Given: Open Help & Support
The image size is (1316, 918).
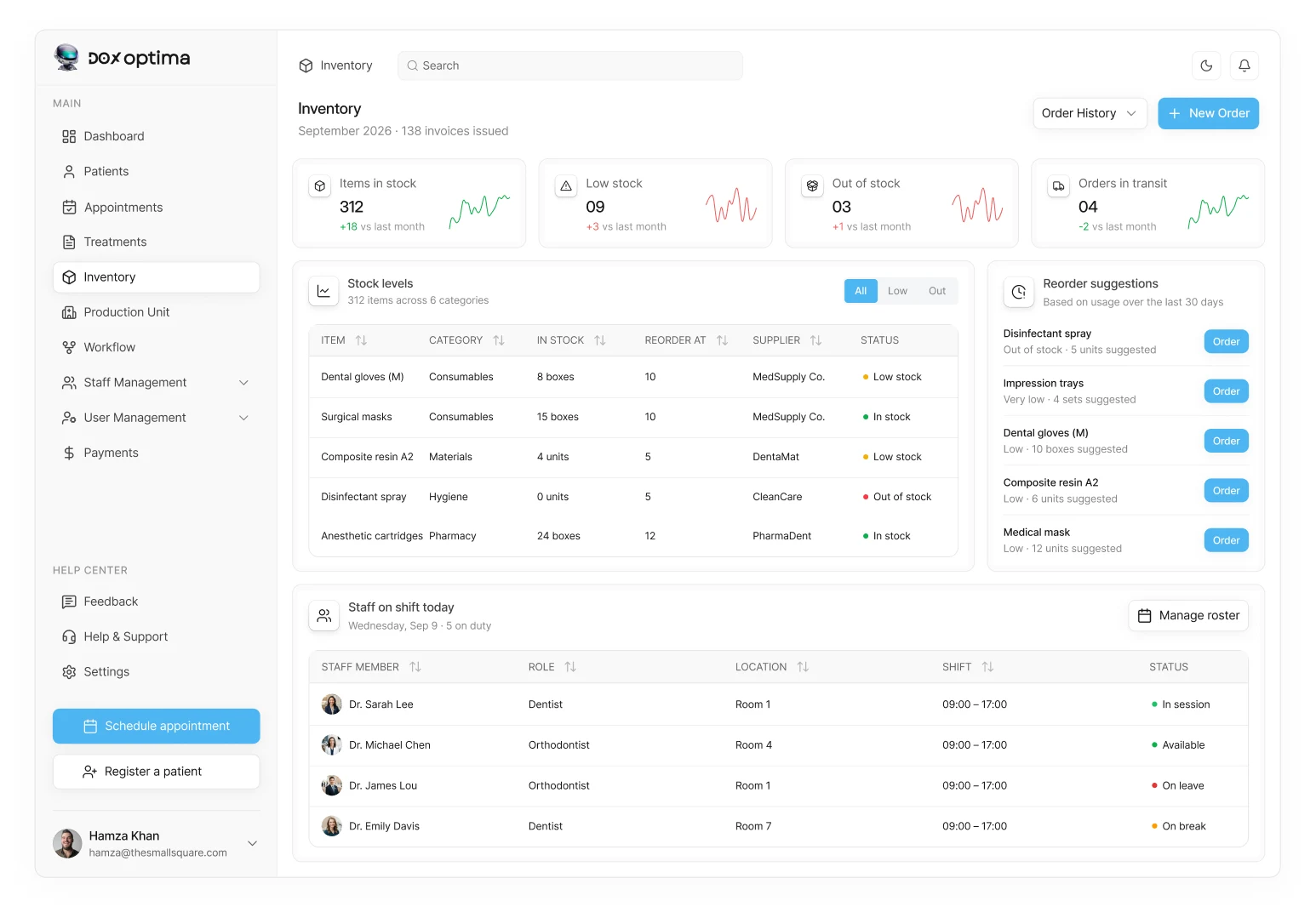Looking at the screenshot, I should pyautogui.click(x=156, y=636).
